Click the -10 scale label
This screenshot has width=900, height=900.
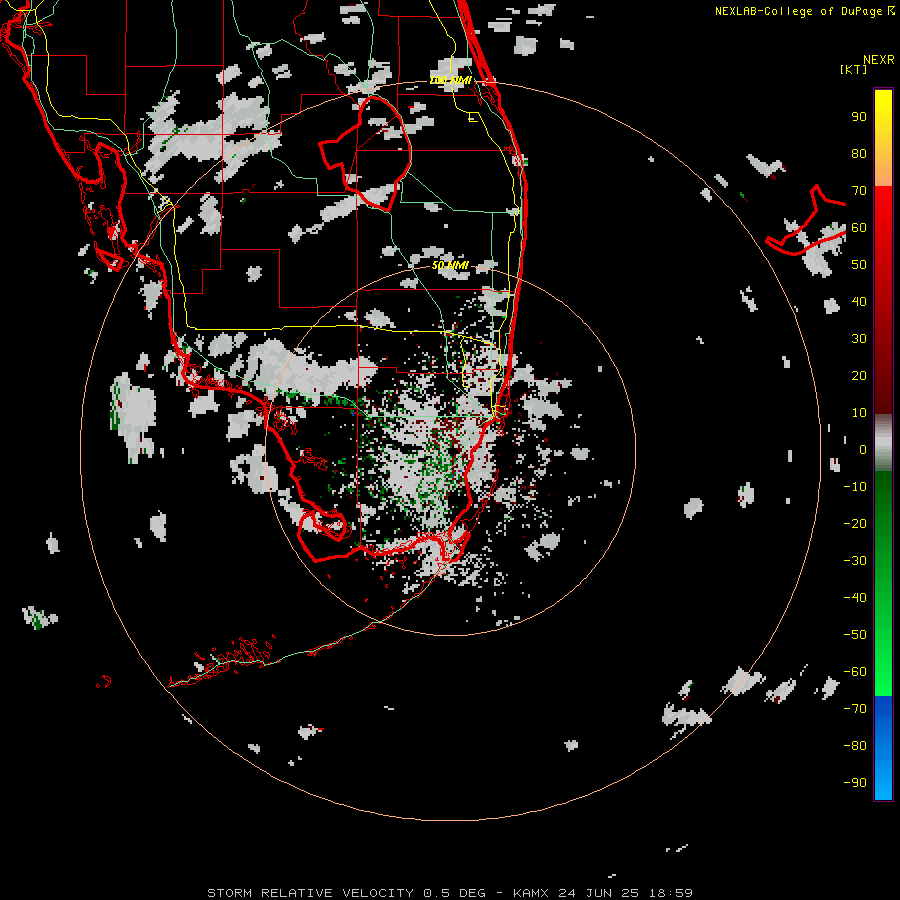coord(855,487)
